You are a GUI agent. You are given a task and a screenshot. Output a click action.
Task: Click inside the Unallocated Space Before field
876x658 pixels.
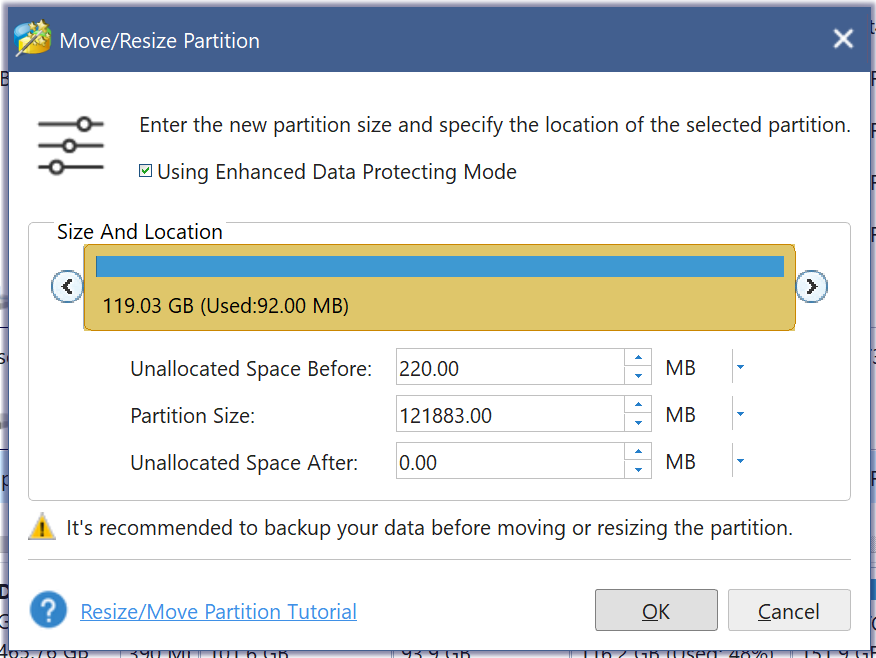tap(510, 367)
